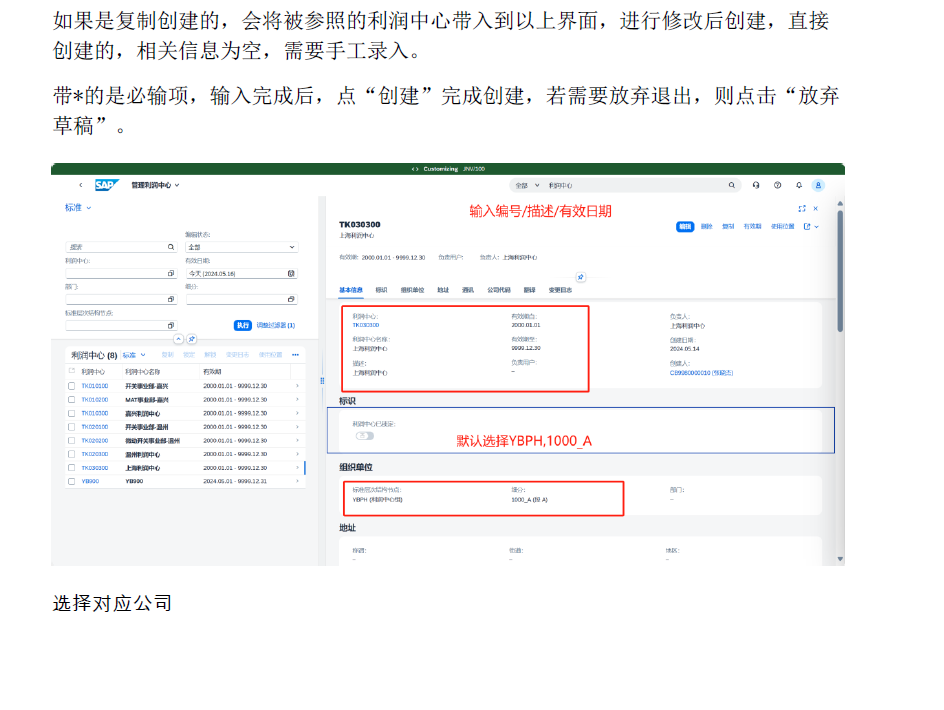Click the back arrow beside SAP logo
This screenshot has height=710, width=944.
[81, 185]
